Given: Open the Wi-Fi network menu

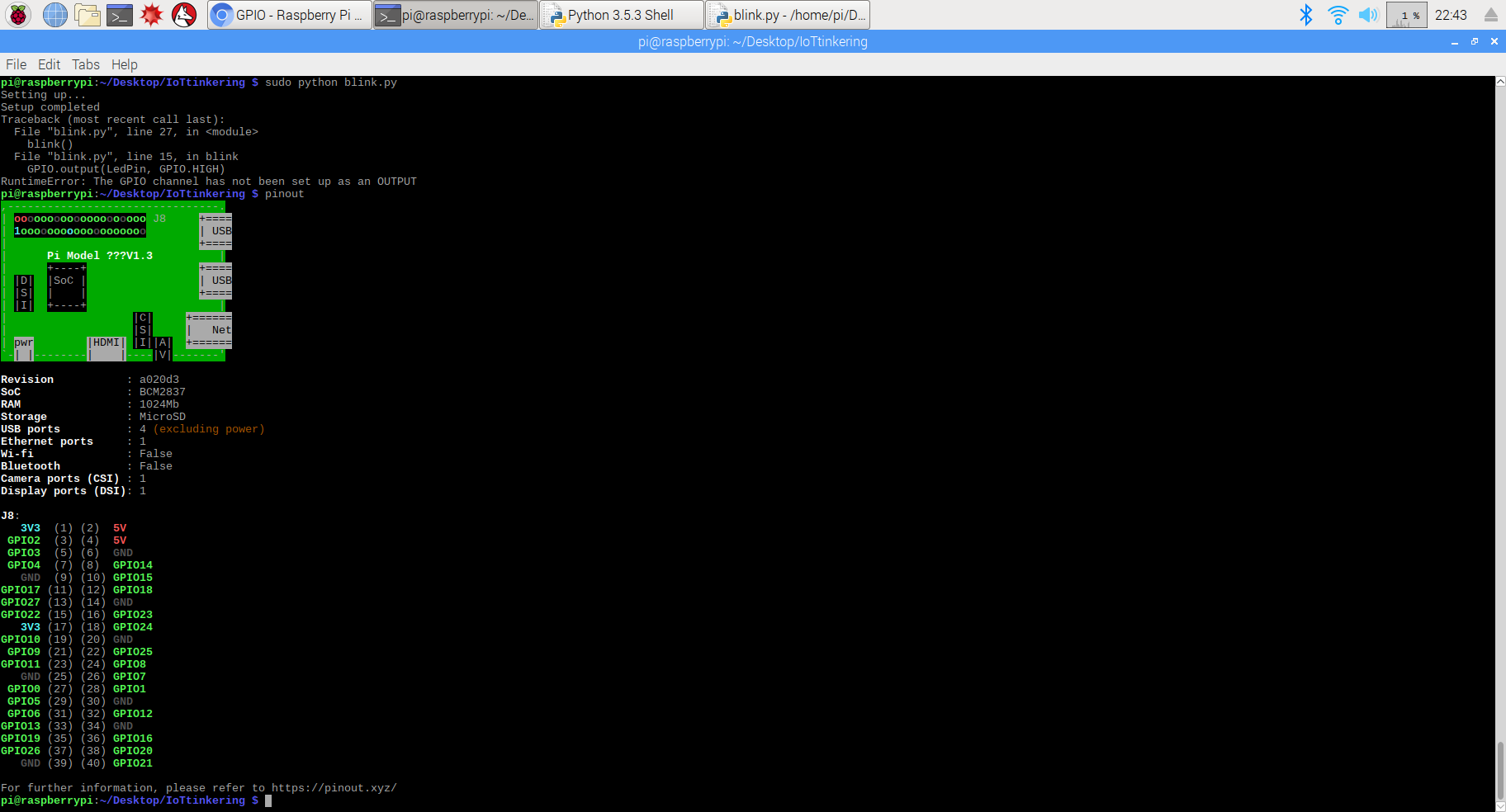Looking at the screenshot, I should (1337, 14).
